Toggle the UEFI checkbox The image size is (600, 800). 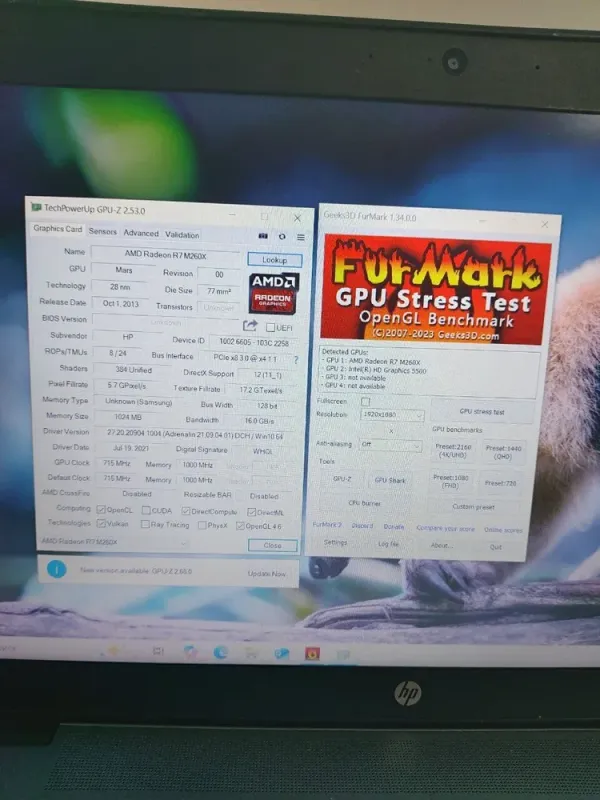point(270,327)
